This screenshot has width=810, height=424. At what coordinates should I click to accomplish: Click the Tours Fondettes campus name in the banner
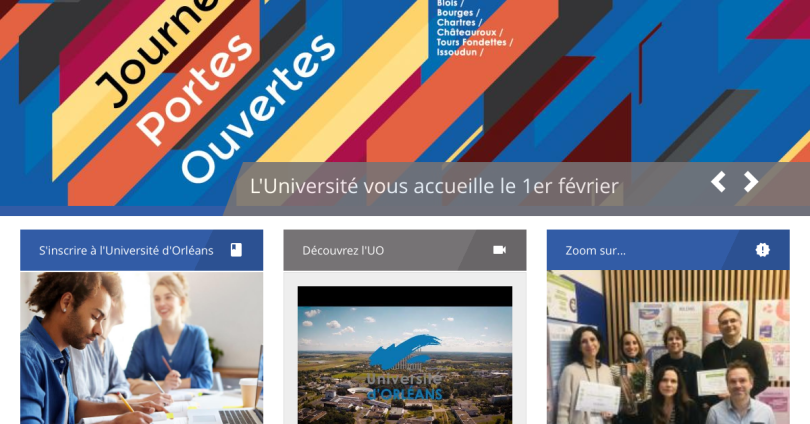(x=472, y=42)
